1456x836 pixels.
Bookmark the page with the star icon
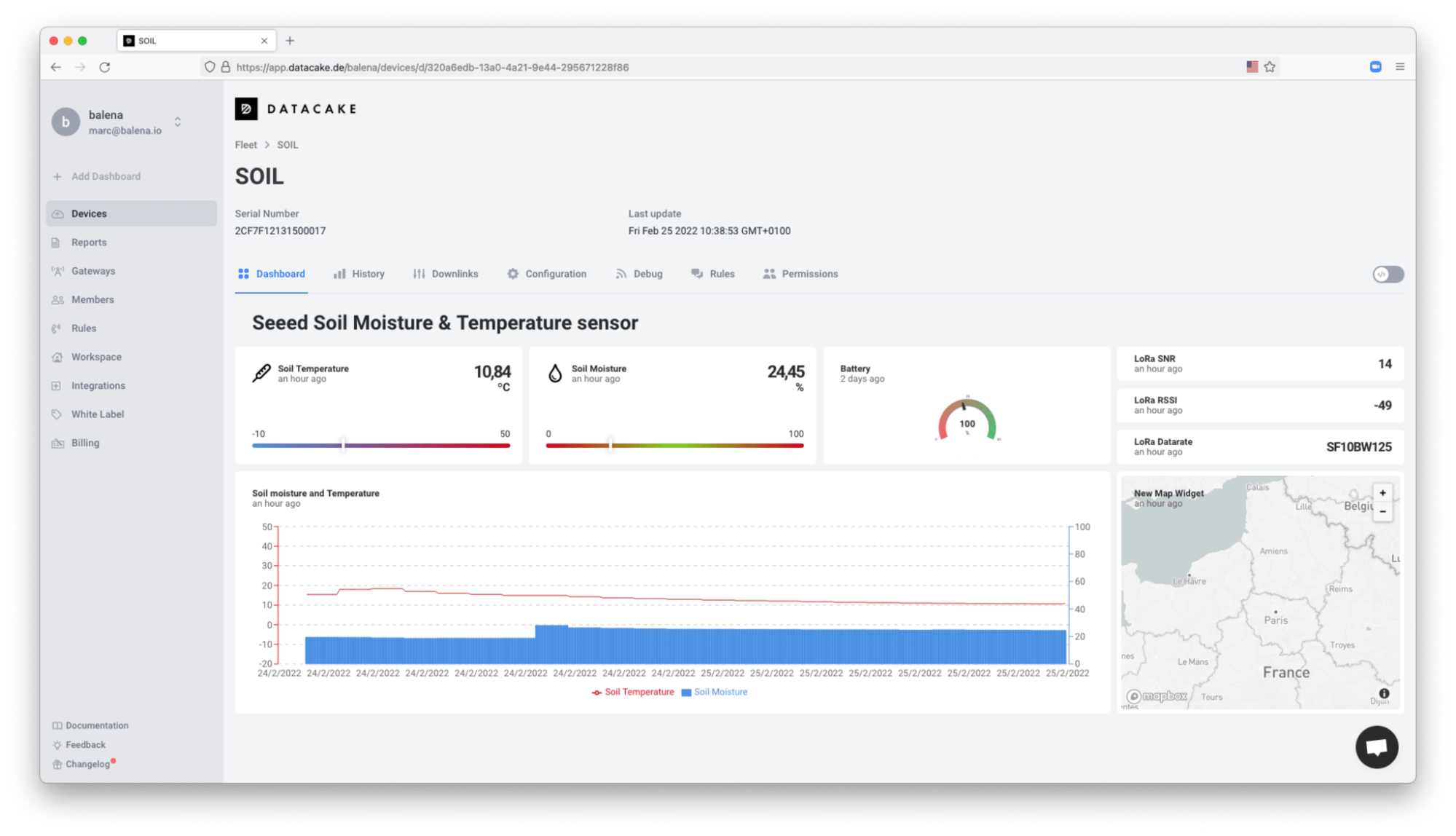1270,66
